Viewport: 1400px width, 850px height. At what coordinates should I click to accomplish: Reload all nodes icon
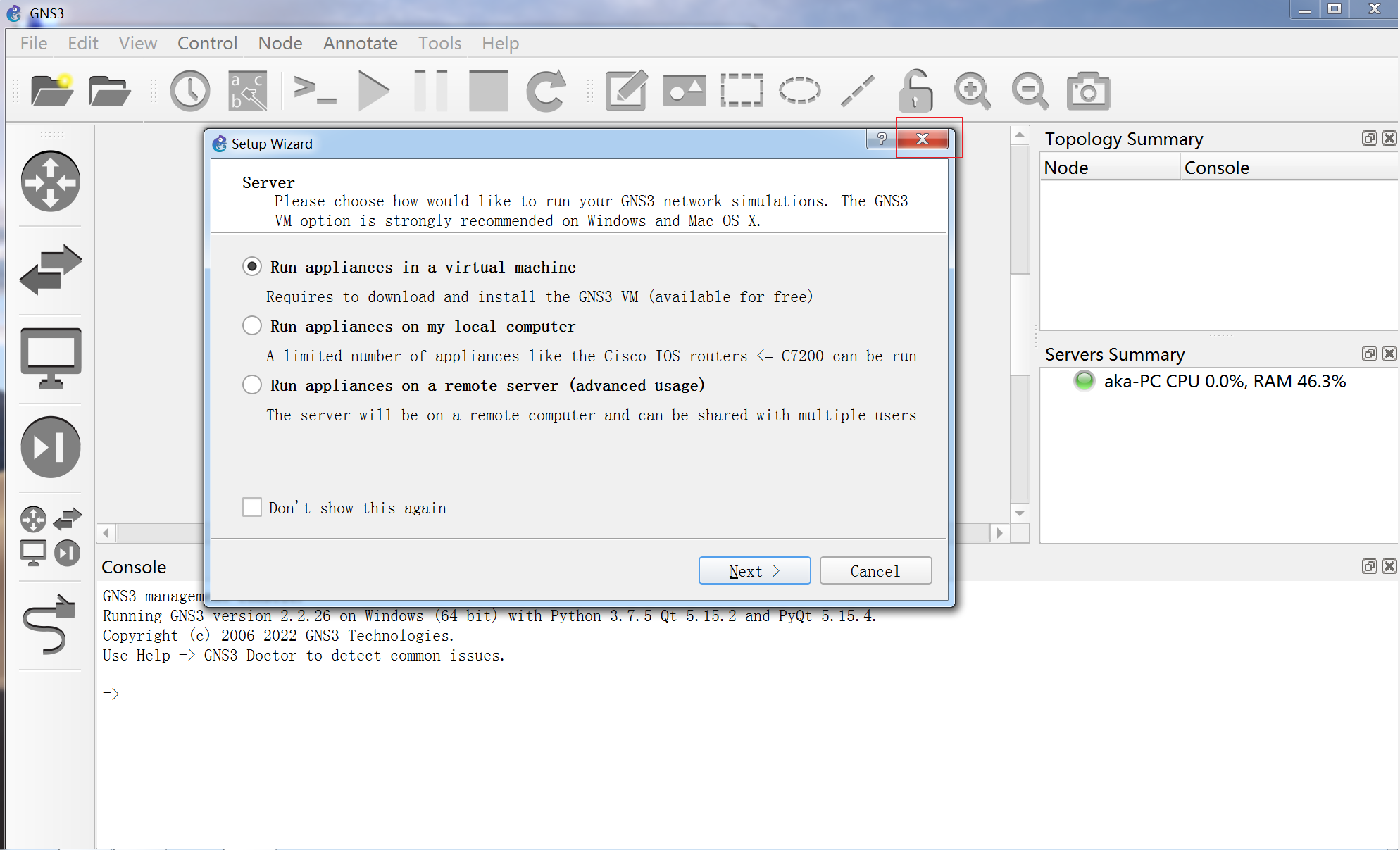click(x=546, y=91)
